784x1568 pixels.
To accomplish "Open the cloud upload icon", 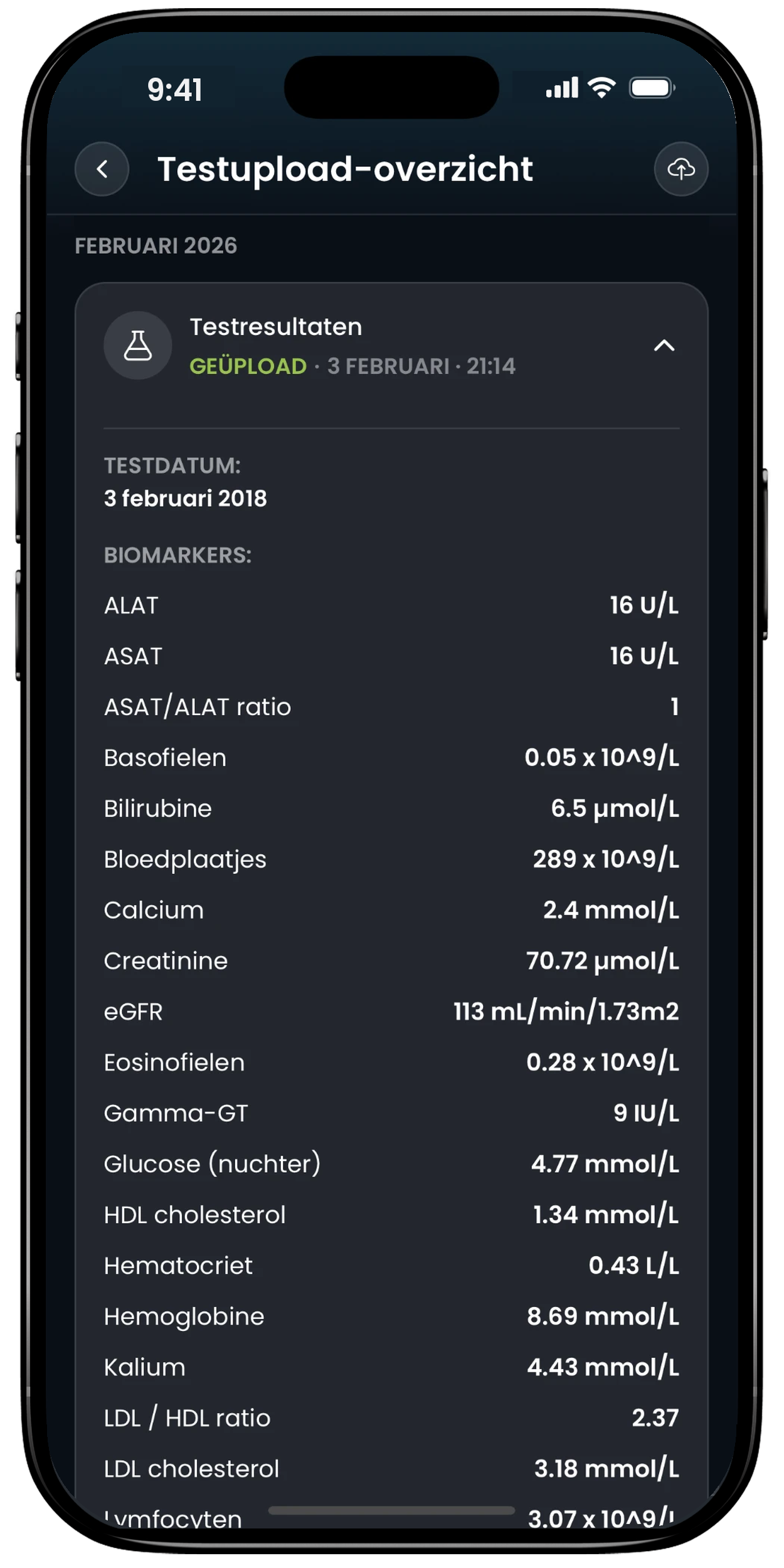I will pos(681,169).
